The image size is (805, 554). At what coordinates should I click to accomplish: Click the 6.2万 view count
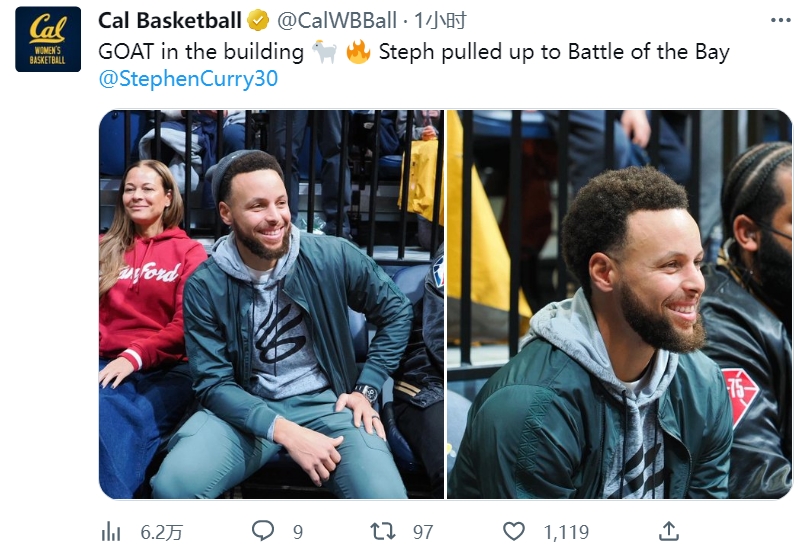[x=161, y=532]
